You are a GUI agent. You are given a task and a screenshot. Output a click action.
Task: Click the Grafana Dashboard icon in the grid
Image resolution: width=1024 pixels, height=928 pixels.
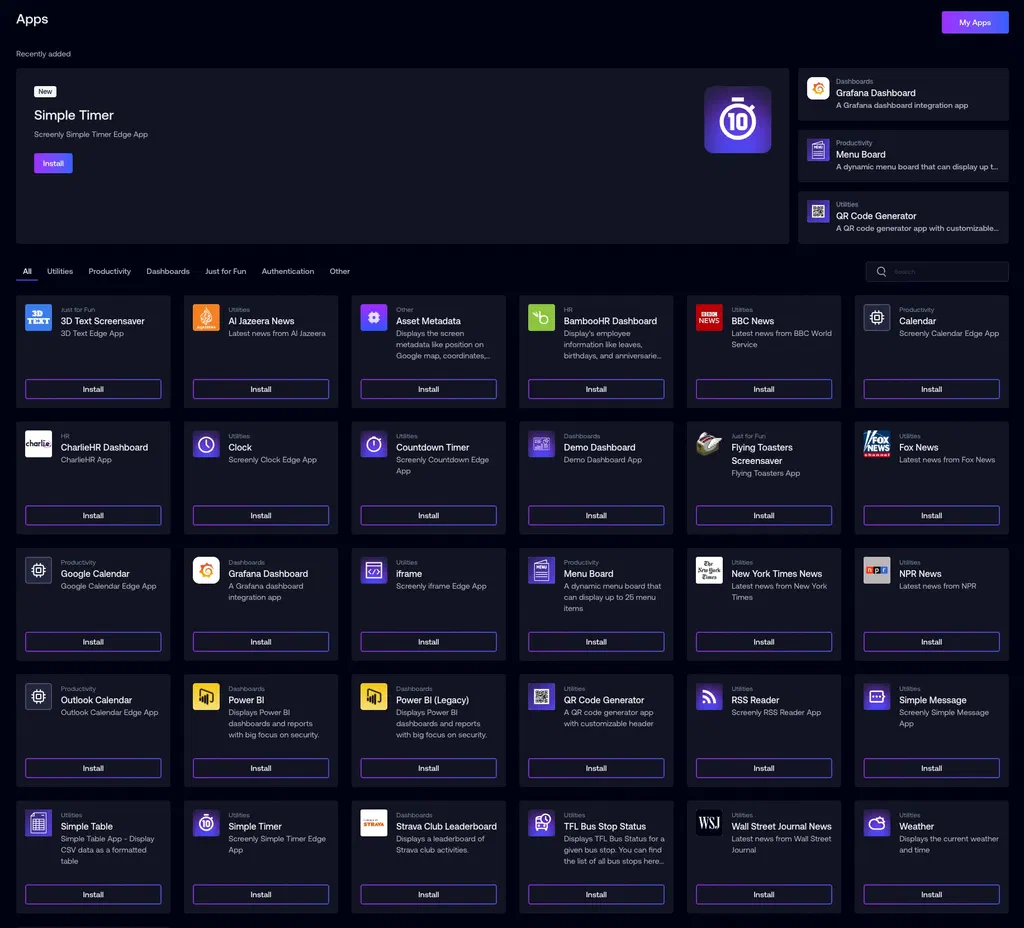pos(206,570)
